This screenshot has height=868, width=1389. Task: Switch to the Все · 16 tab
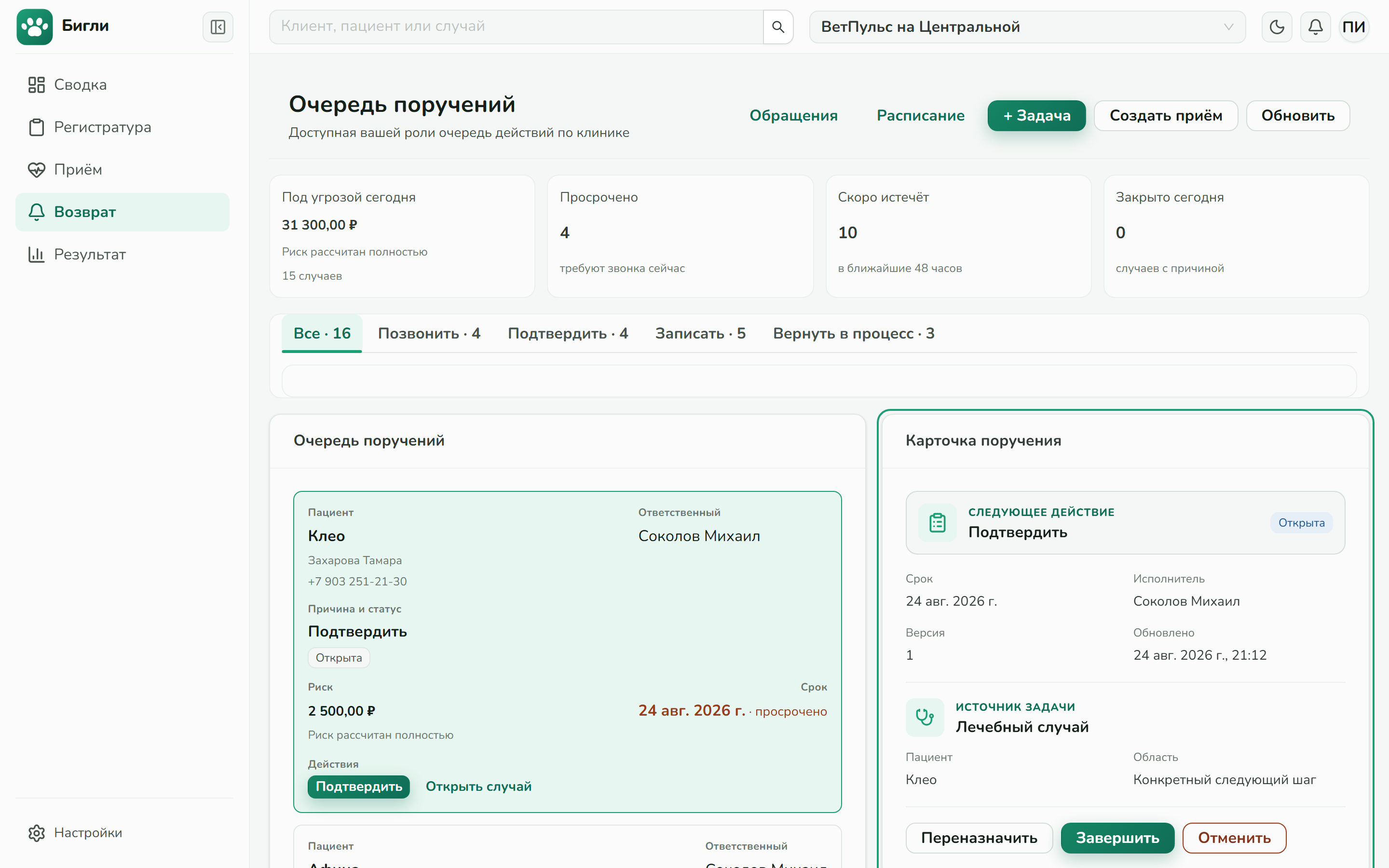[x=321, y=334]
